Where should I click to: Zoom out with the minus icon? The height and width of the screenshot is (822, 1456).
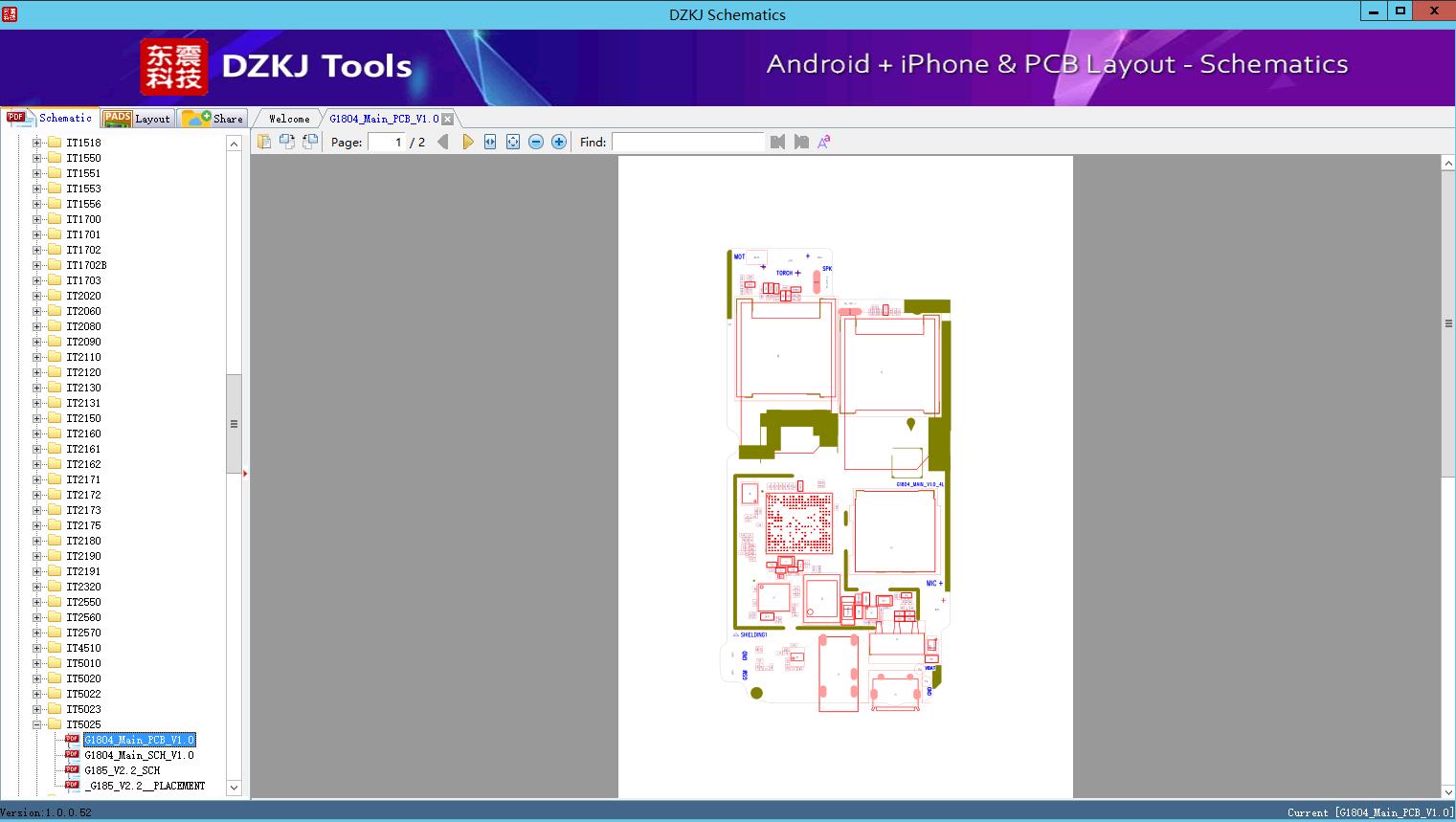(x=536, y=142)
